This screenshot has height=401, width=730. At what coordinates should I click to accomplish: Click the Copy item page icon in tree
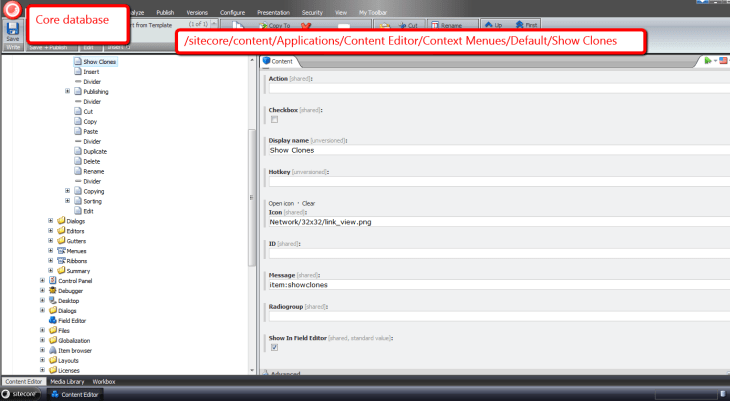(x=78, y=121)
